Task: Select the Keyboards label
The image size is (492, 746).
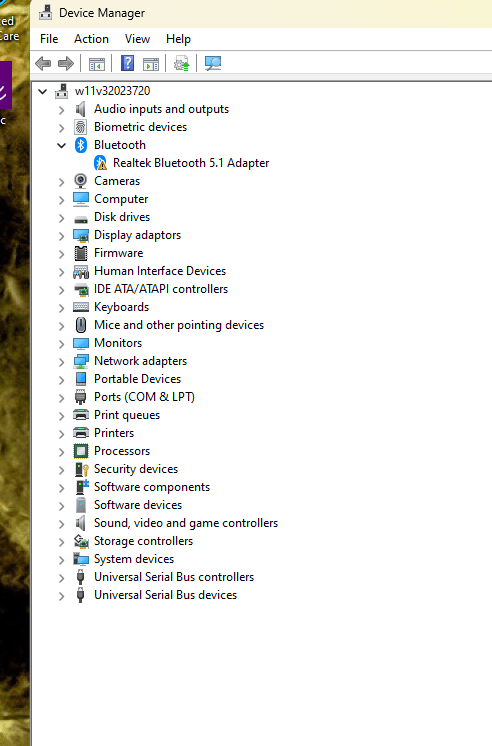Action: click(x=121, y=307)
